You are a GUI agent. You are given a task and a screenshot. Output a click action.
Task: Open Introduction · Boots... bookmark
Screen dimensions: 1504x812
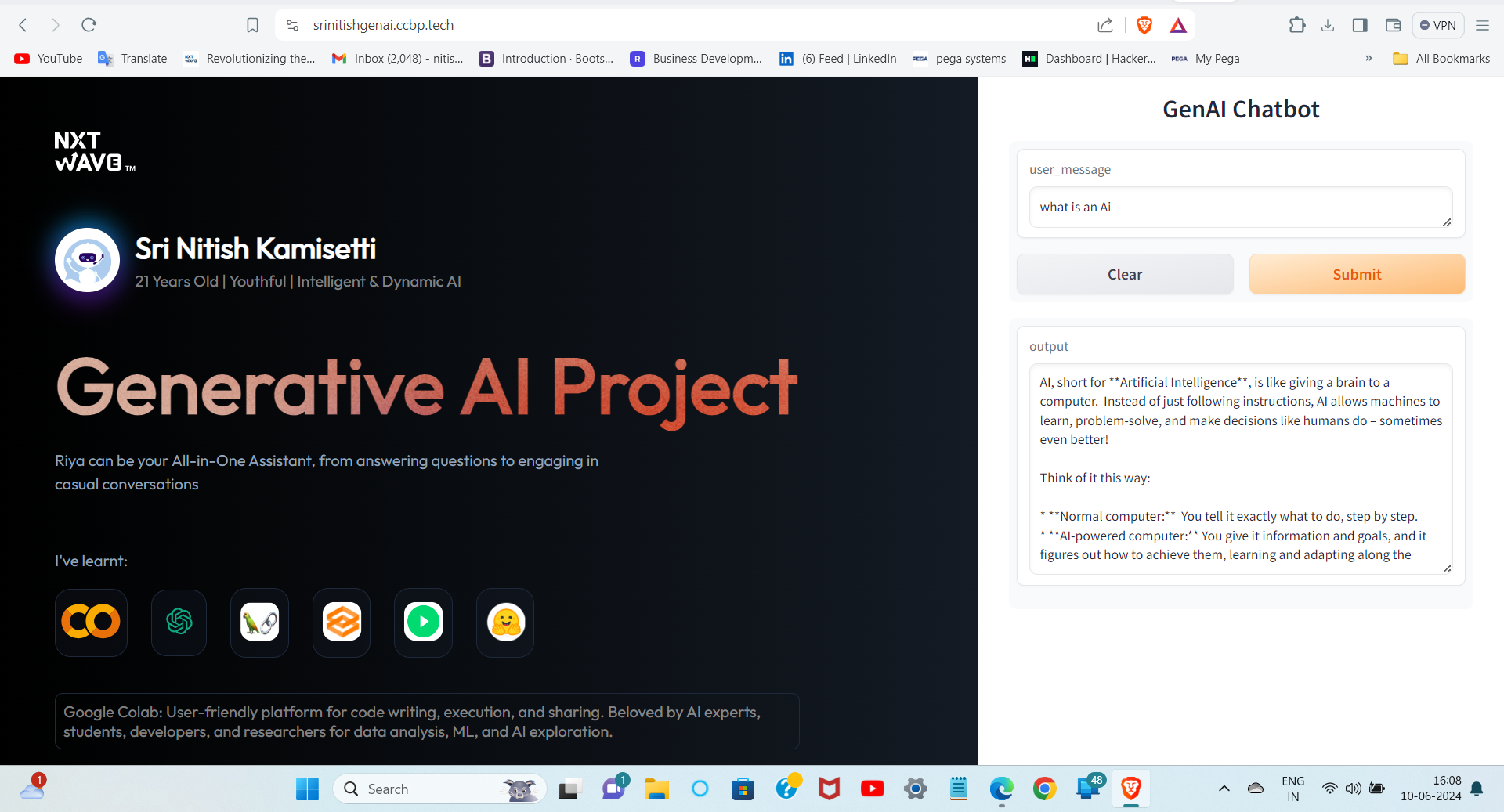pos(547,59)
